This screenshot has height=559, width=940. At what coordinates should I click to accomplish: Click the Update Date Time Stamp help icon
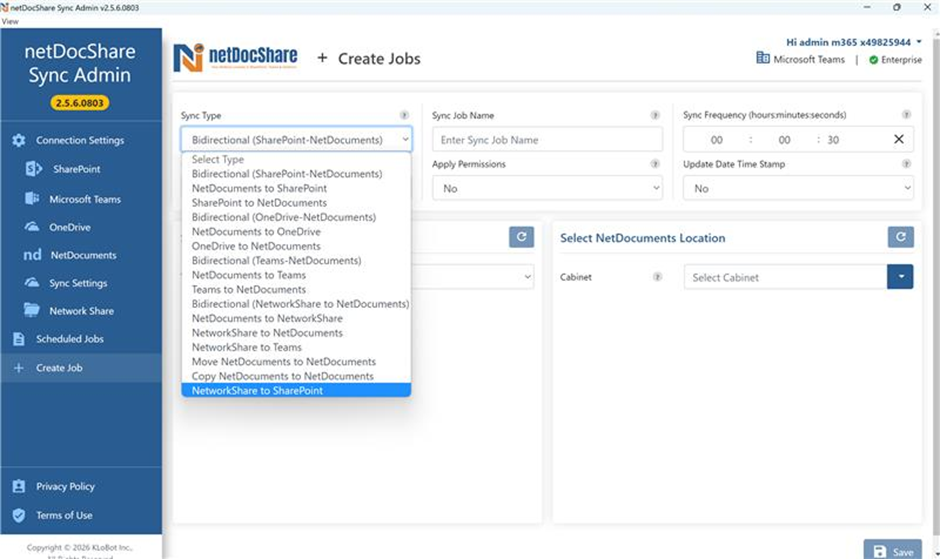coord(906,164)
